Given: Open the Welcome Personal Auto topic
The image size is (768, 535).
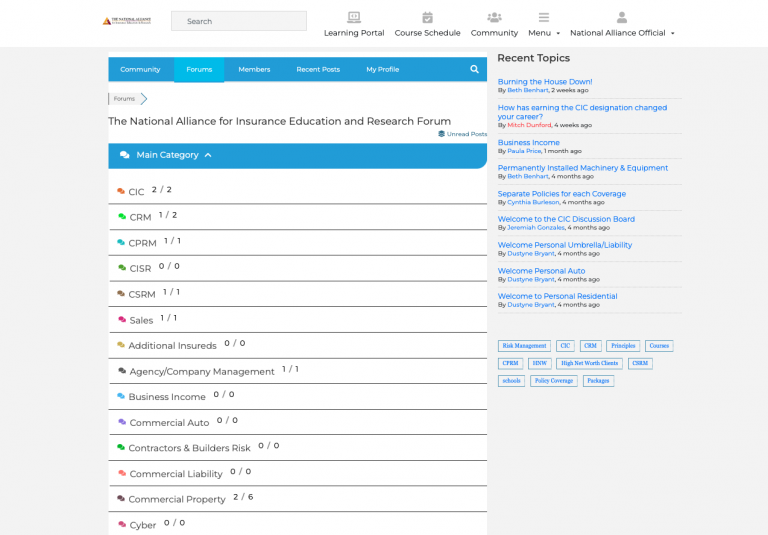Looking at the screenshot, I should [x=541, y=271].
